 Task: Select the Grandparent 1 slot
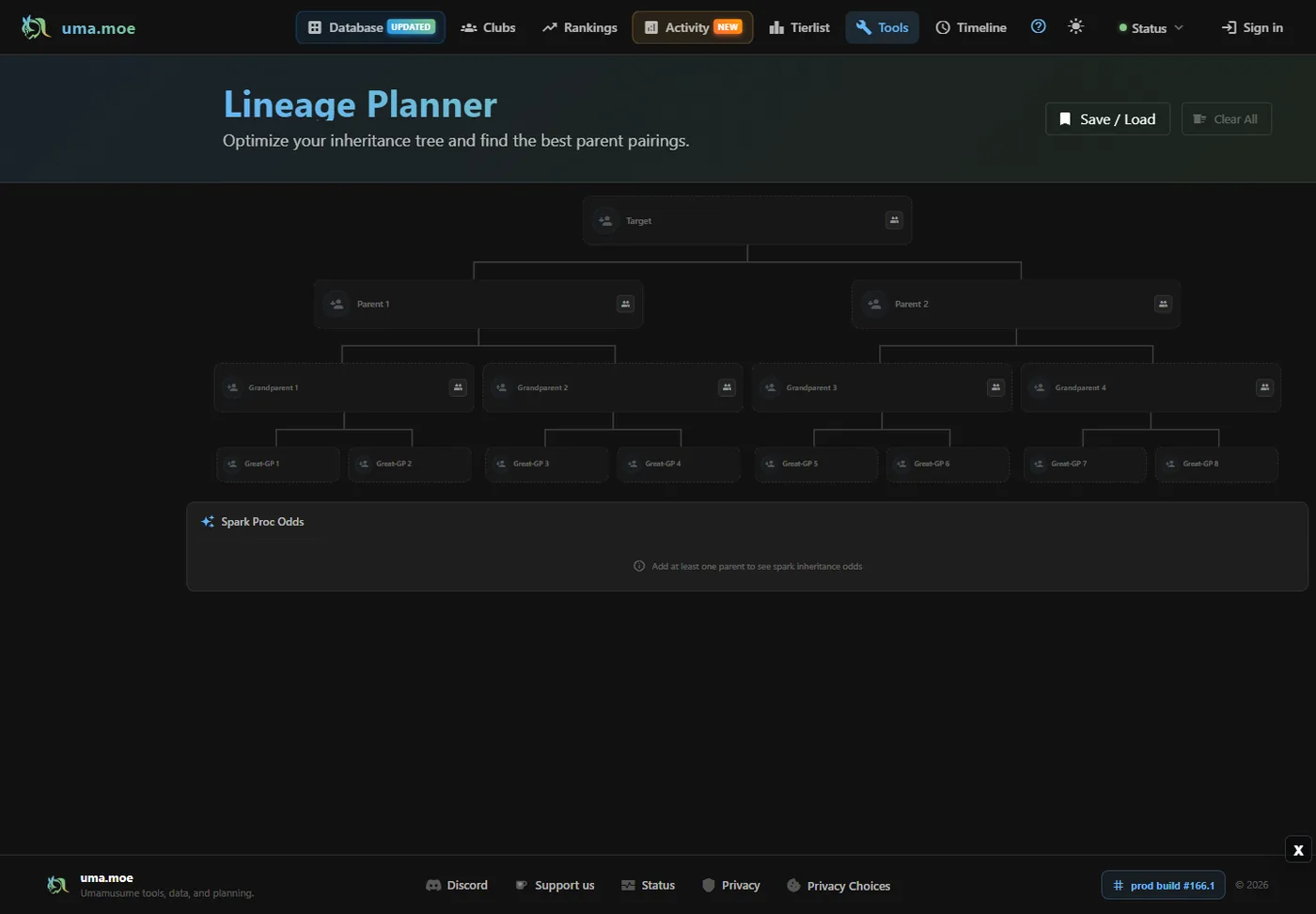tap(344, 387)
